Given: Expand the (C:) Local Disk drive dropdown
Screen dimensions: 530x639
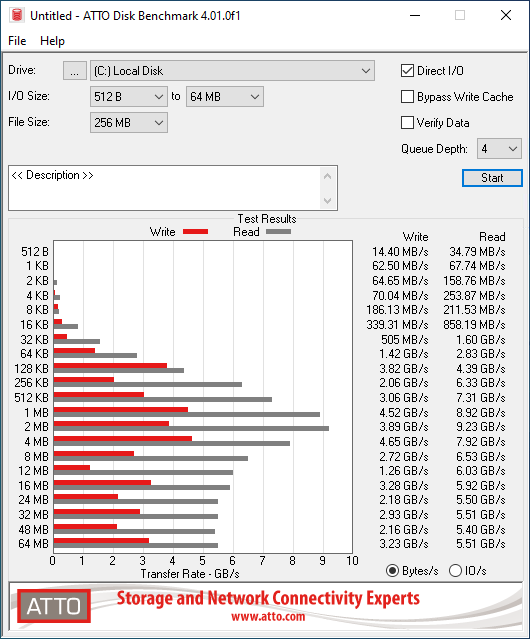Looking at the screenshot, I should click(232, 71).
